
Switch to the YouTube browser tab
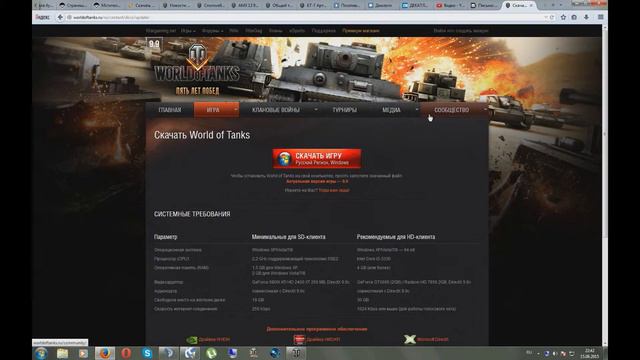(x=450, y=5)
